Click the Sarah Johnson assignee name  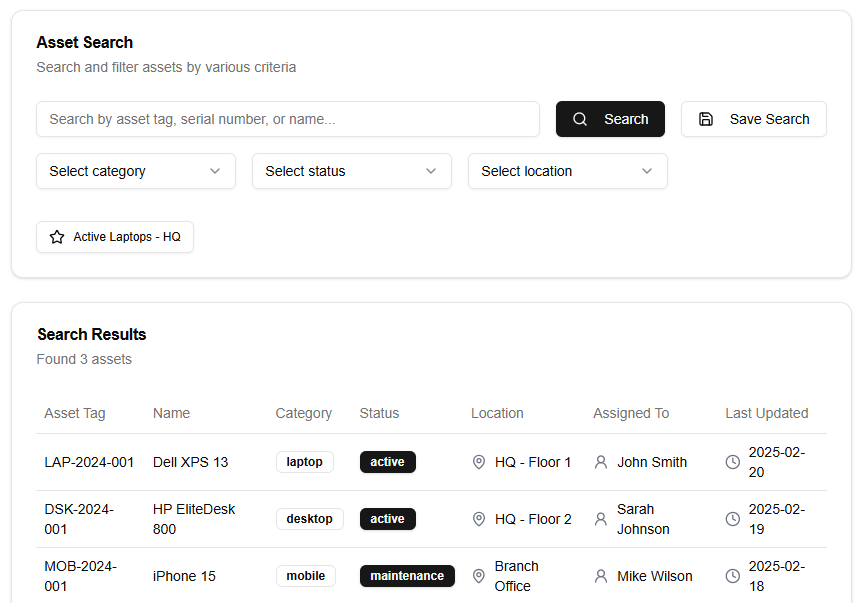(643, 519)
